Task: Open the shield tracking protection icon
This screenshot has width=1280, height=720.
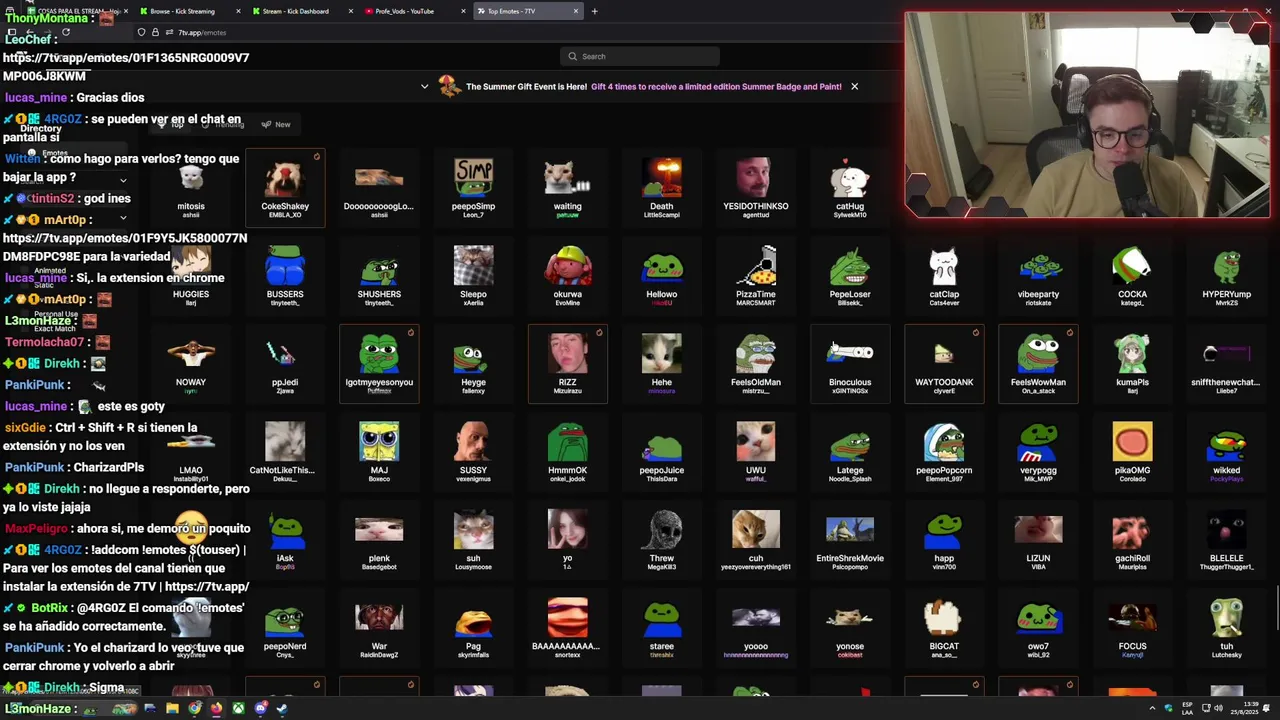Action: point(141,32)
